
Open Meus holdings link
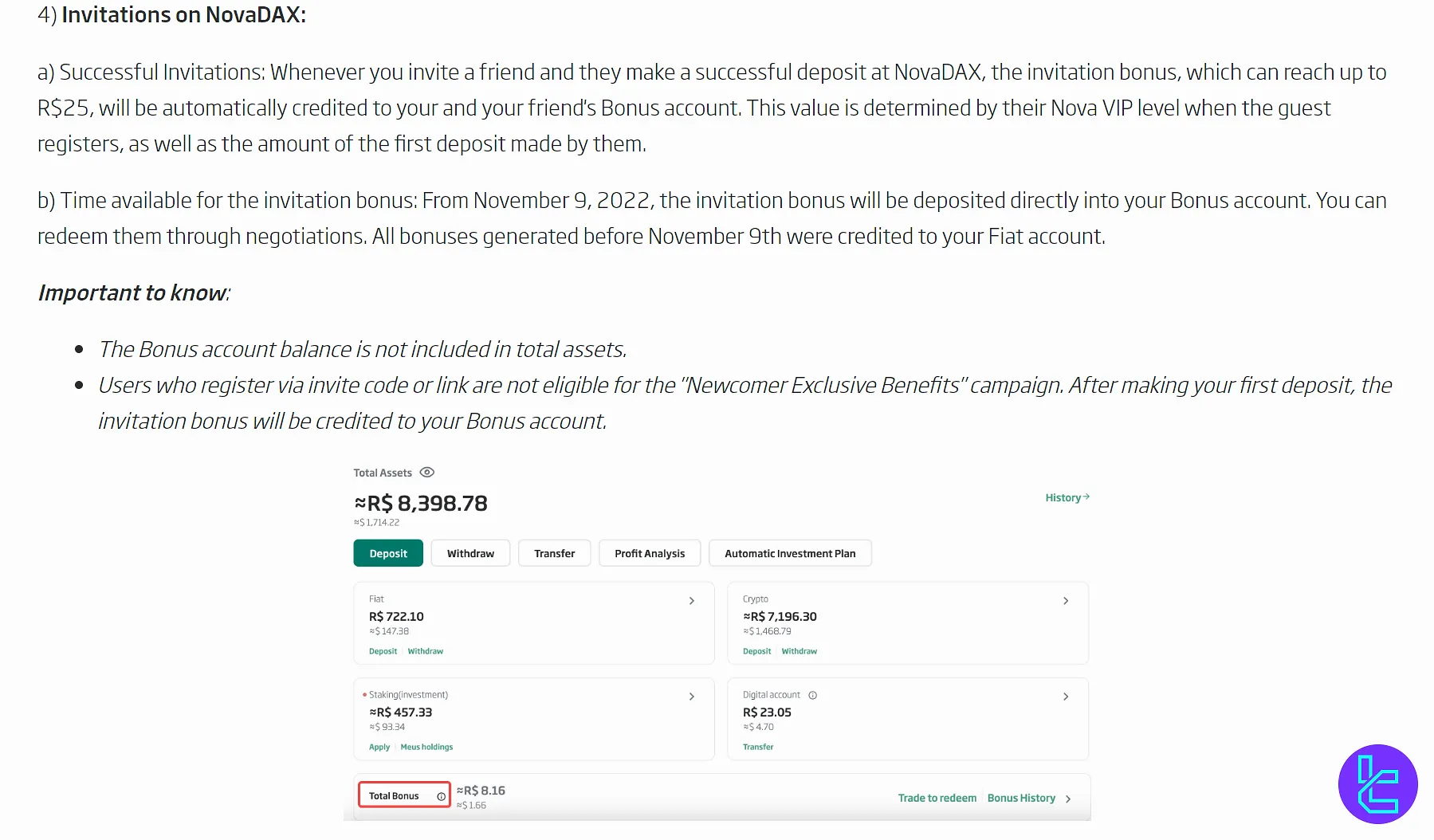coord(426,747)
